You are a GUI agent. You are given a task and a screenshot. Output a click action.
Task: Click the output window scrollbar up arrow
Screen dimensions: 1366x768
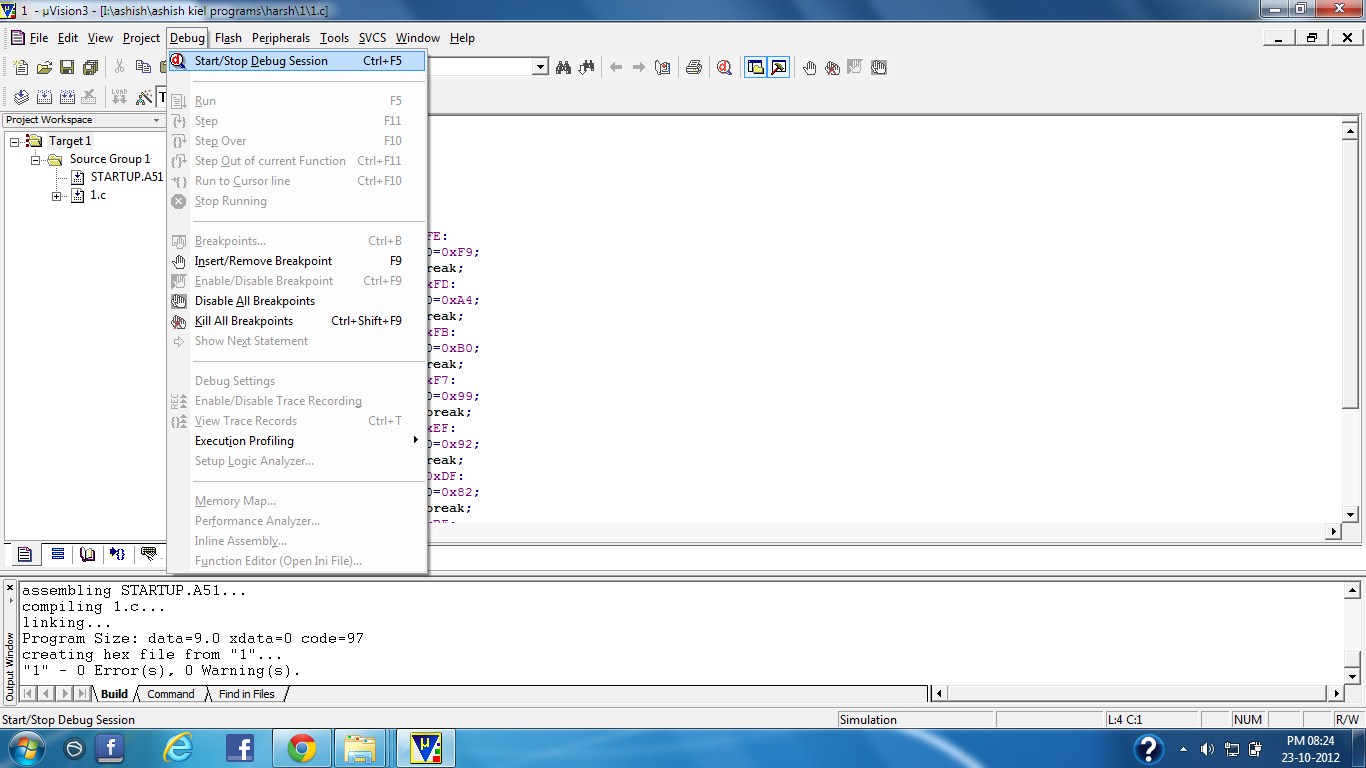click(1352, 591)
